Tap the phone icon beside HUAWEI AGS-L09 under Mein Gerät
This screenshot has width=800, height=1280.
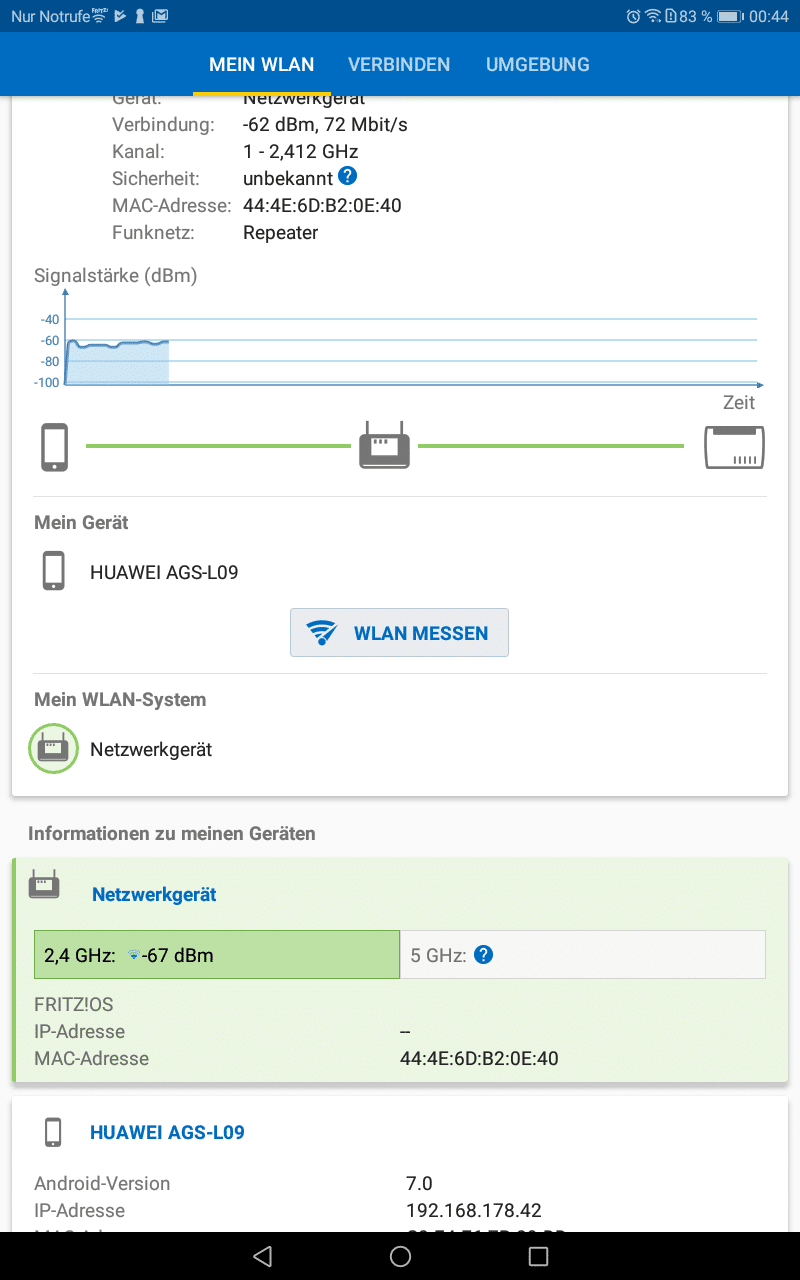coord(54,572)
